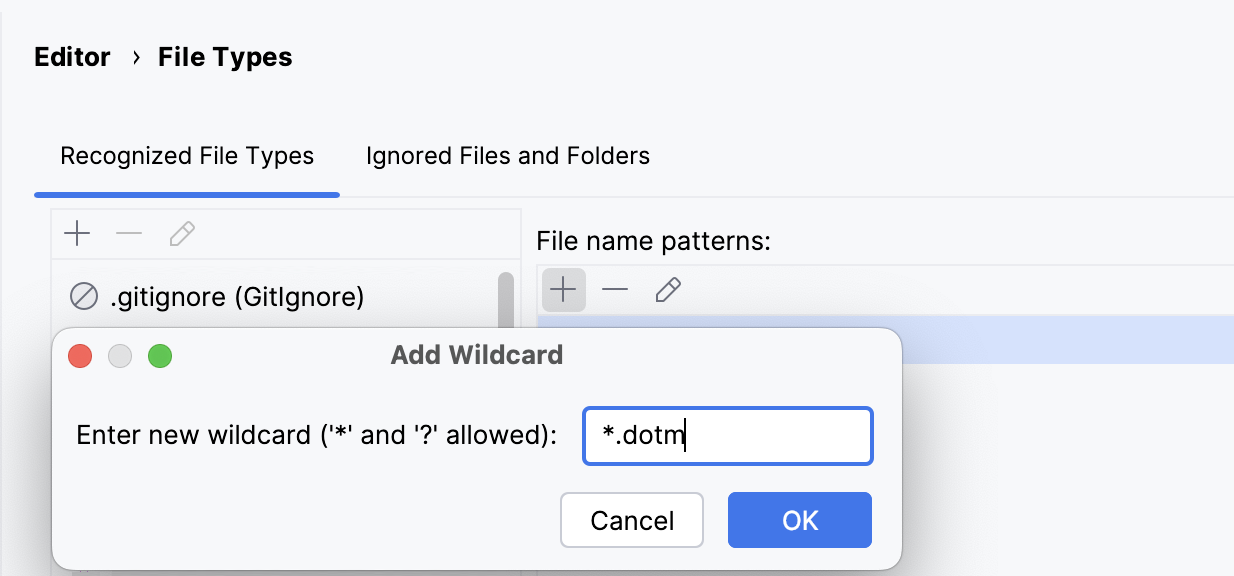The image size is (1234, 576).
Task: Click the File Types breadcrumb
Action: click(x=224, y=57)
